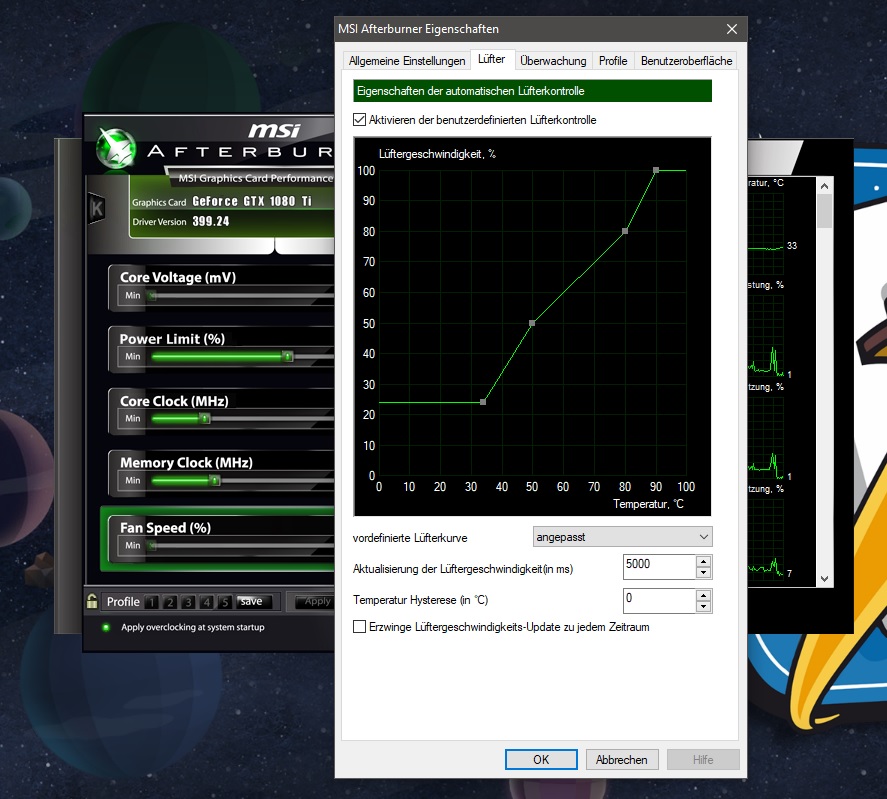Click the fan curve node near 24 percent
The width and height of the screenshot is (887, 799).
pyautogui.click(x=483, y=402)
